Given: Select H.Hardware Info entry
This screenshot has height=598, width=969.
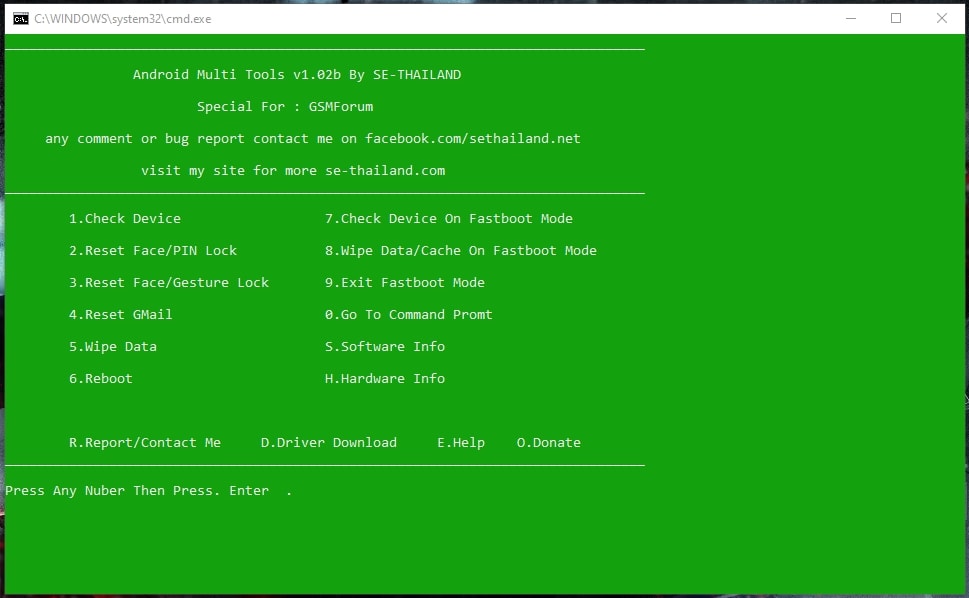Looking at the screenshot, I should (387, 378).
